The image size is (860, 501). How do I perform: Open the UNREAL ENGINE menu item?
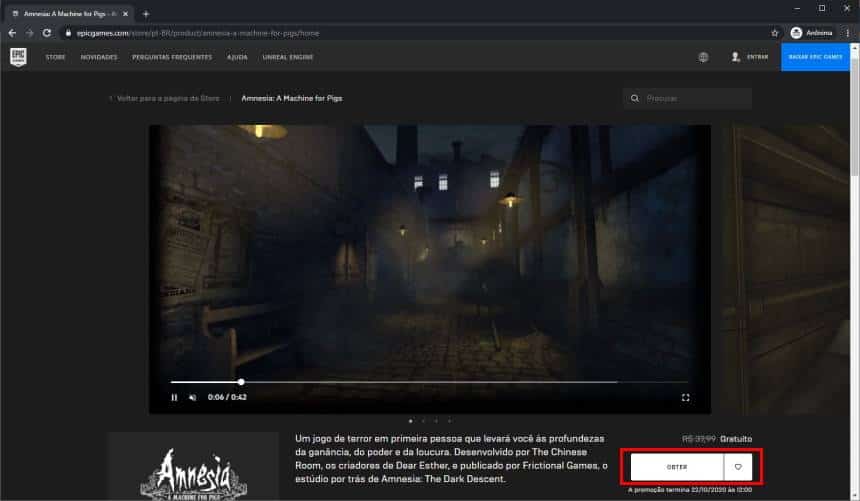(x=287, y=57)
